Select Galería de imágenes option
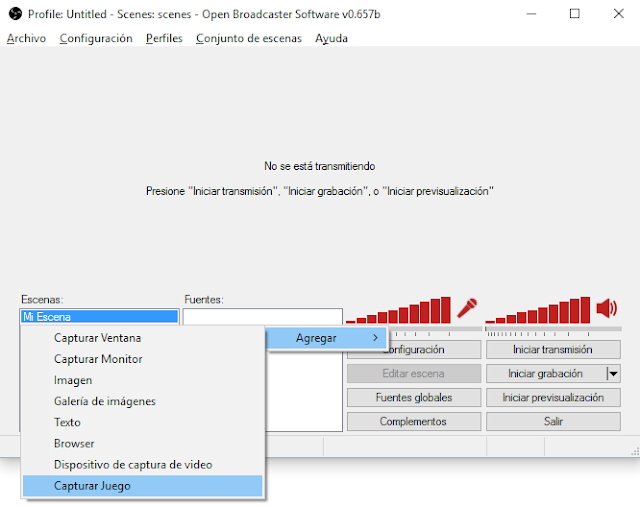This screenshot has height=507, width=640. tap(142, 401)
